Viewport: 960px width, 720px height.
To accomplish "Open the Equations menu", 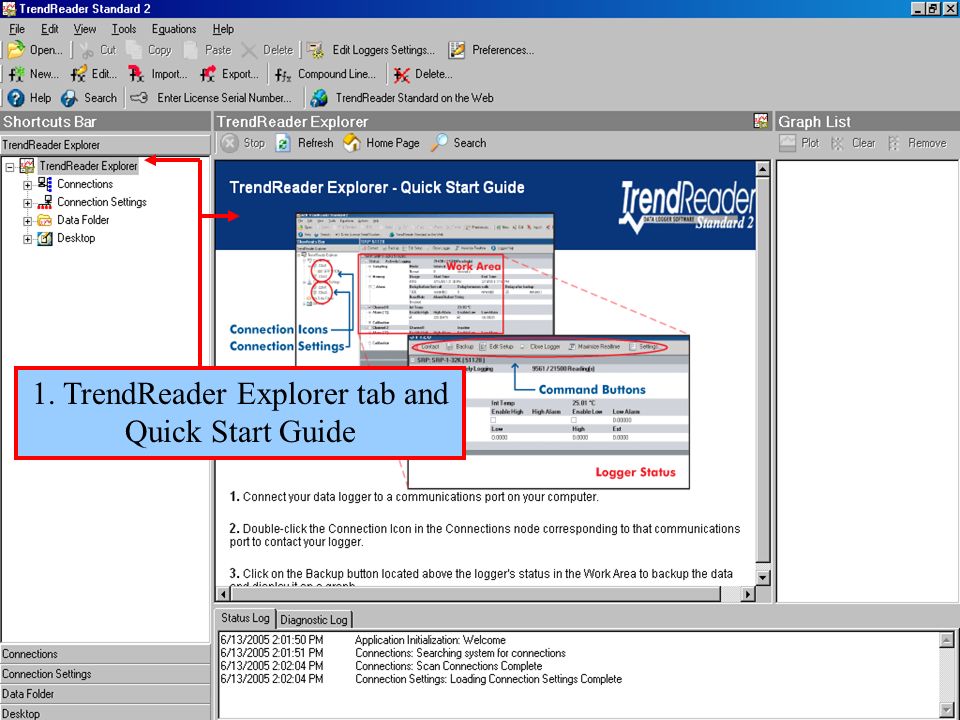I will [174, 29].
